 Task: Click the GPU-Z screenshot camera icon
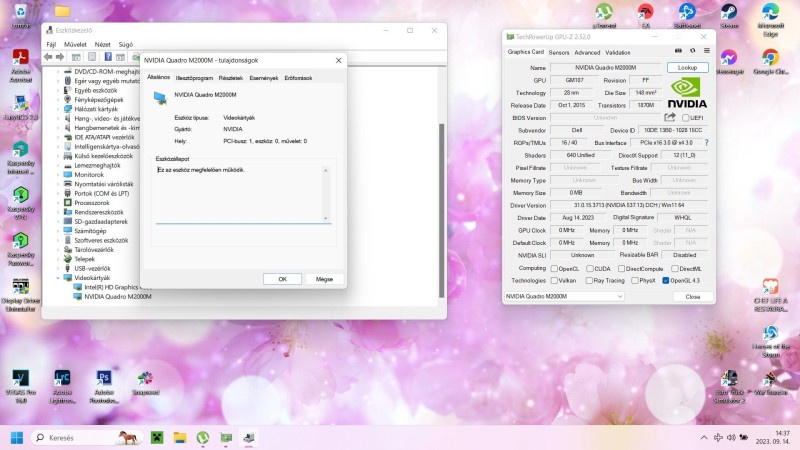click(678, 51)
